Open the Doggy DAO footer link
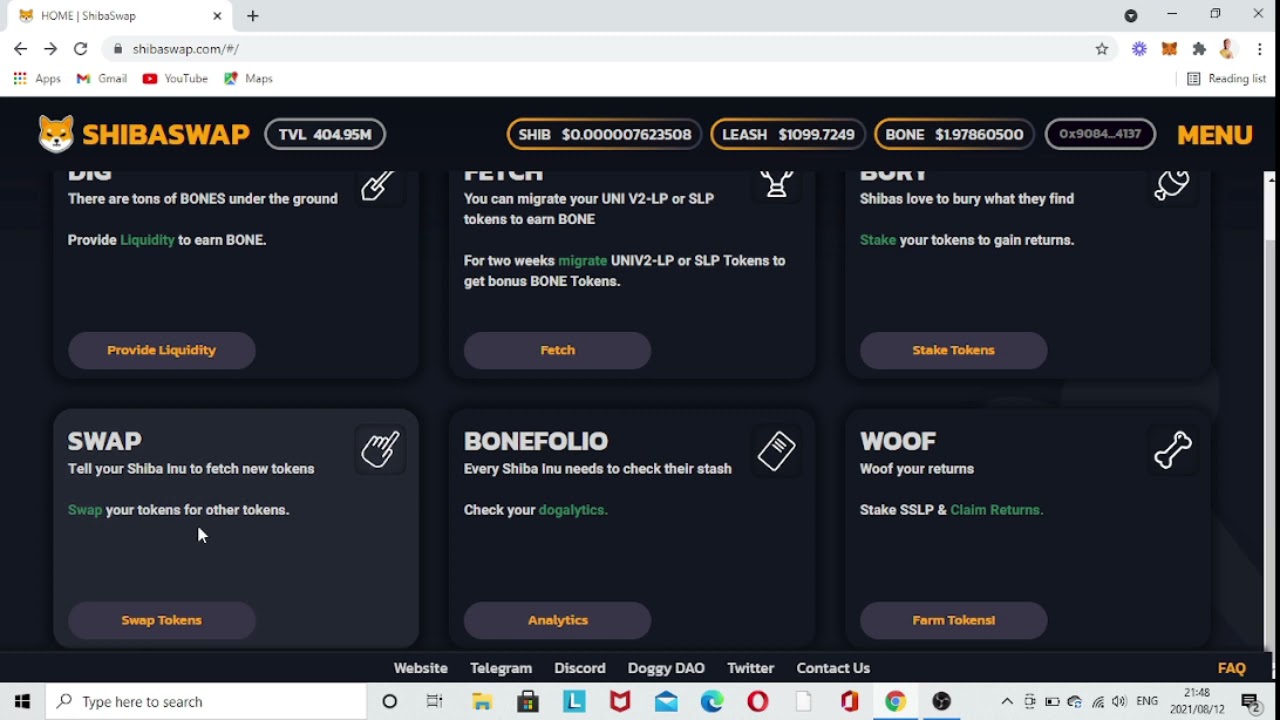This screenshot has width=1280, height=720. [666, 668]
